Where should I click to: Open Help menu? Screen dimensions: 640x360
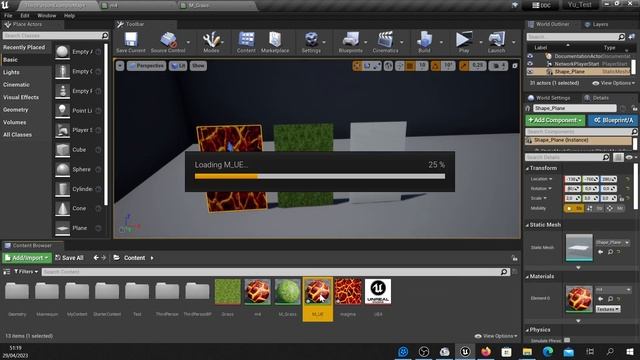click(69, 16)
